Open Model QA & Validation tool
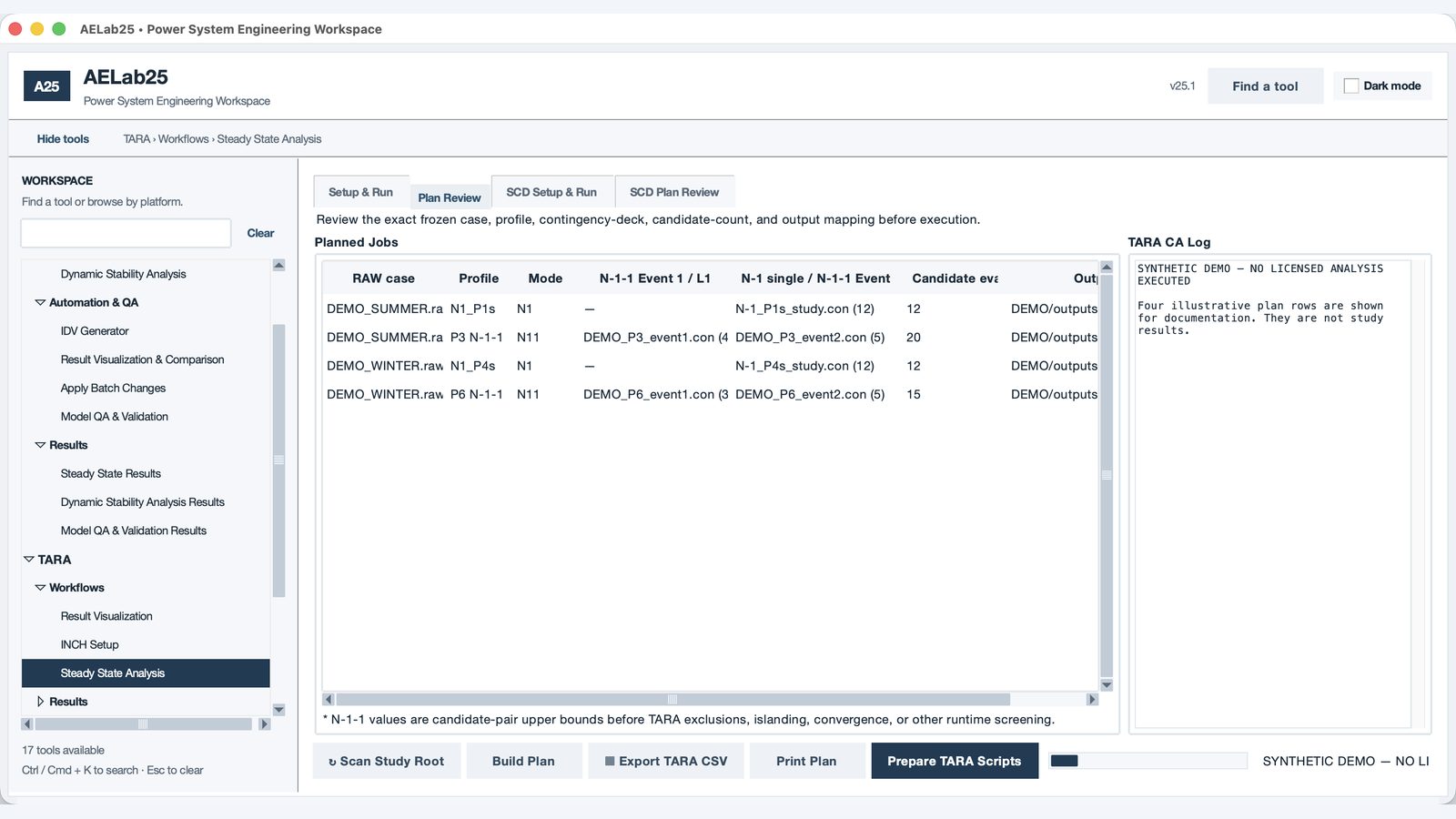This screenshot has height=819, width=1456. pos(114,417)
